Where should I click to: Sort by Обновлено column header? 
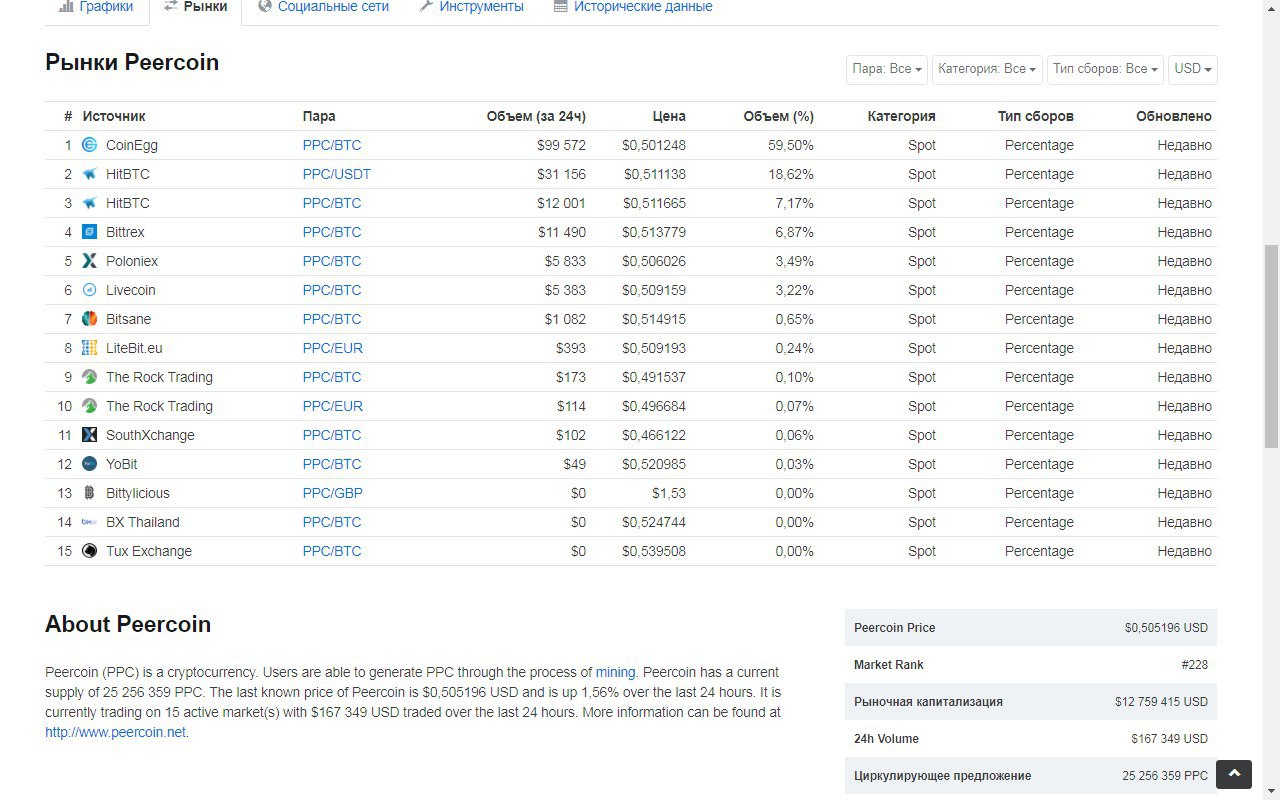click(1174, 116)
